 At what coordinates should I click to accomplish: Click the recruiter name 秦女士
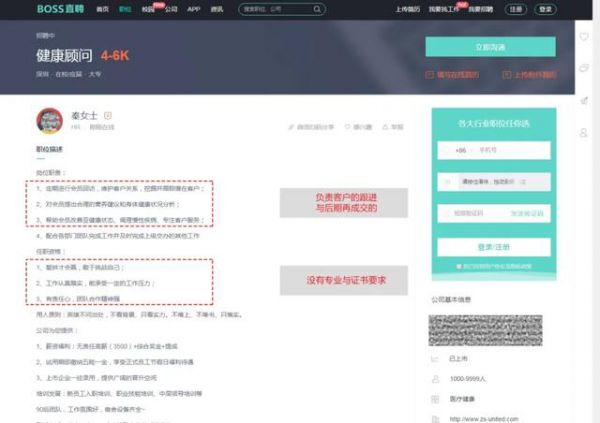(x=84, y=115)
